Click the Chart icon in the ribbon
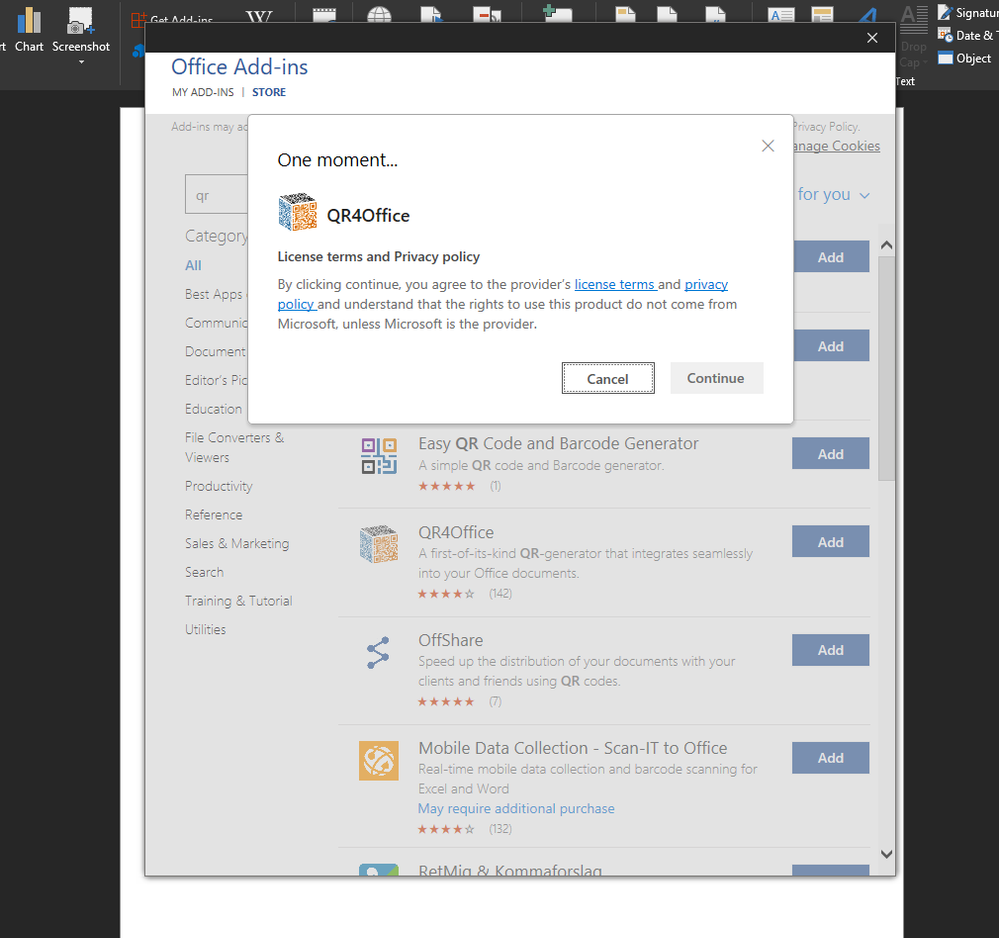Image resolution: width=999 pixels, height=938 pixels. click(29, 21)
